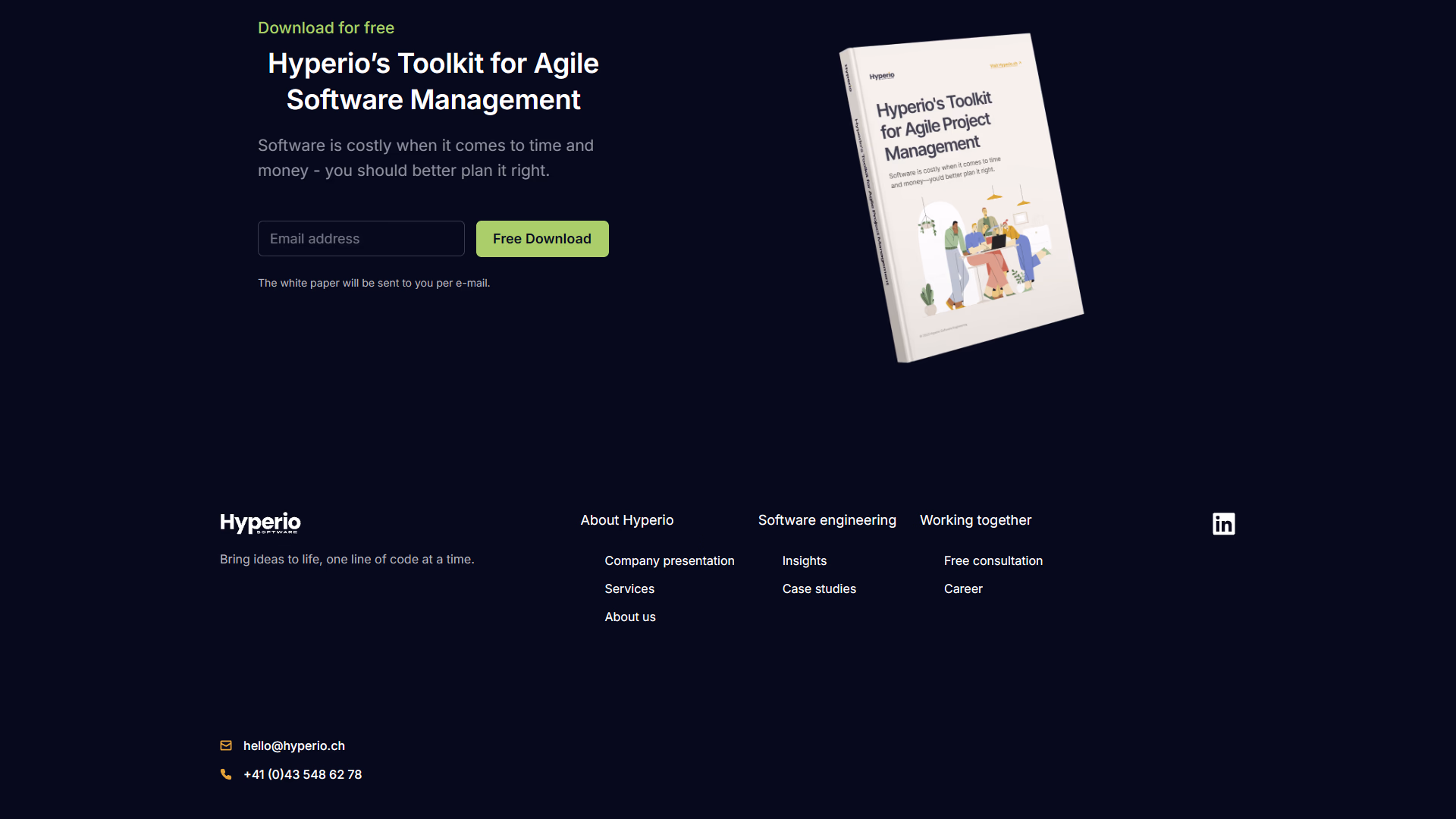Click the Working together column heading
This screenshot has height=819, width=1456.
coord(976,520)
